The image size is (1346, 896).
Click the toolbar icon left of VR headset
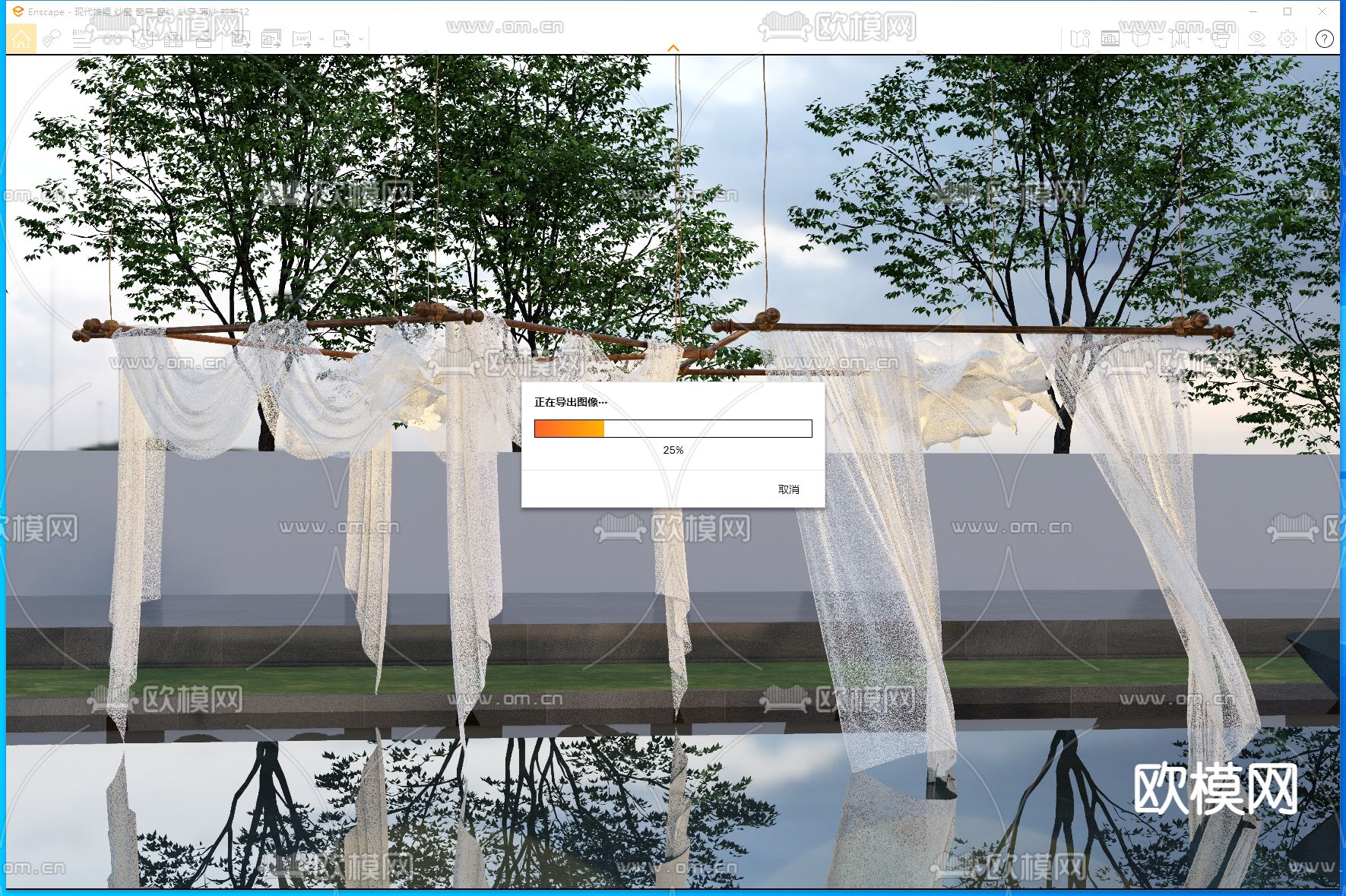(1180, 39)
